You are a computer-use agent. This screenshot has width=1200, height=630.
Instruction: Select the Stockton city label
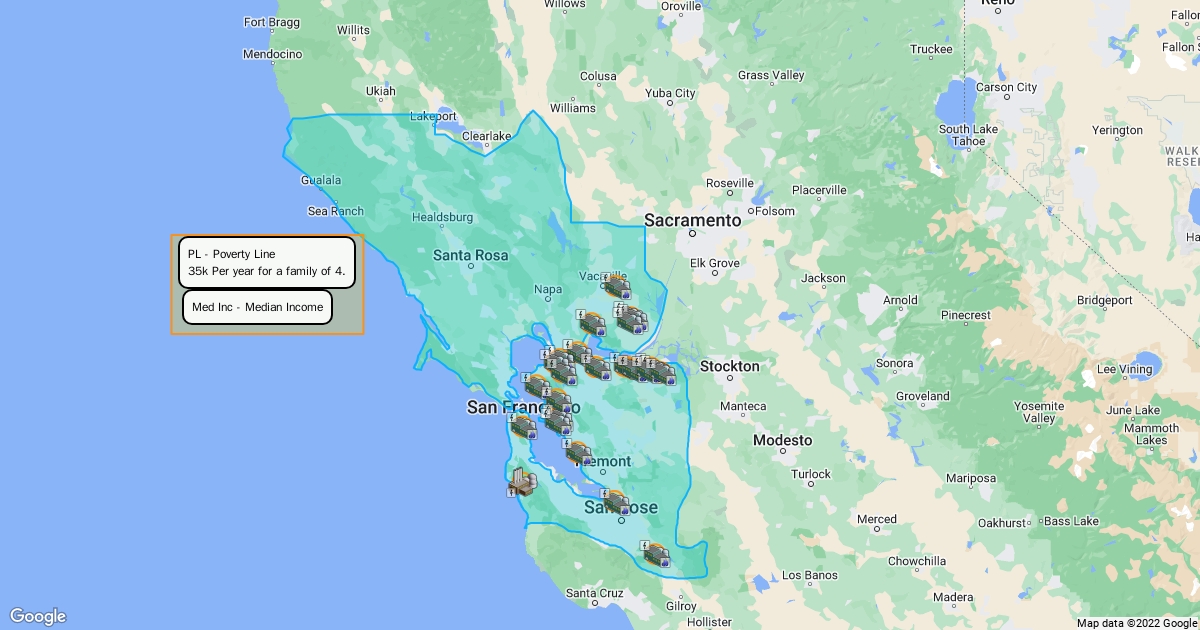(729, 367)
